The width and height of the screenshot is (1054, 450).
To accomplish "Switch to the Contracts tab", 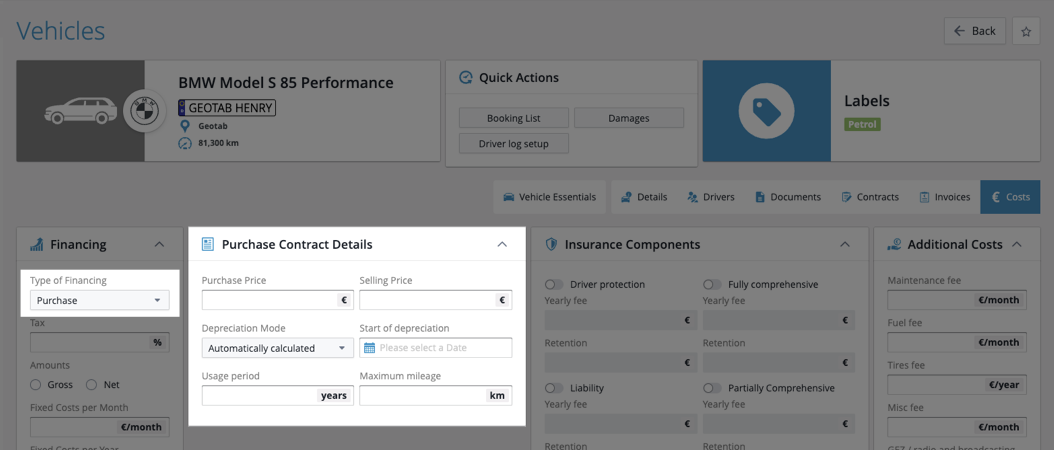I will click(869, 197).
